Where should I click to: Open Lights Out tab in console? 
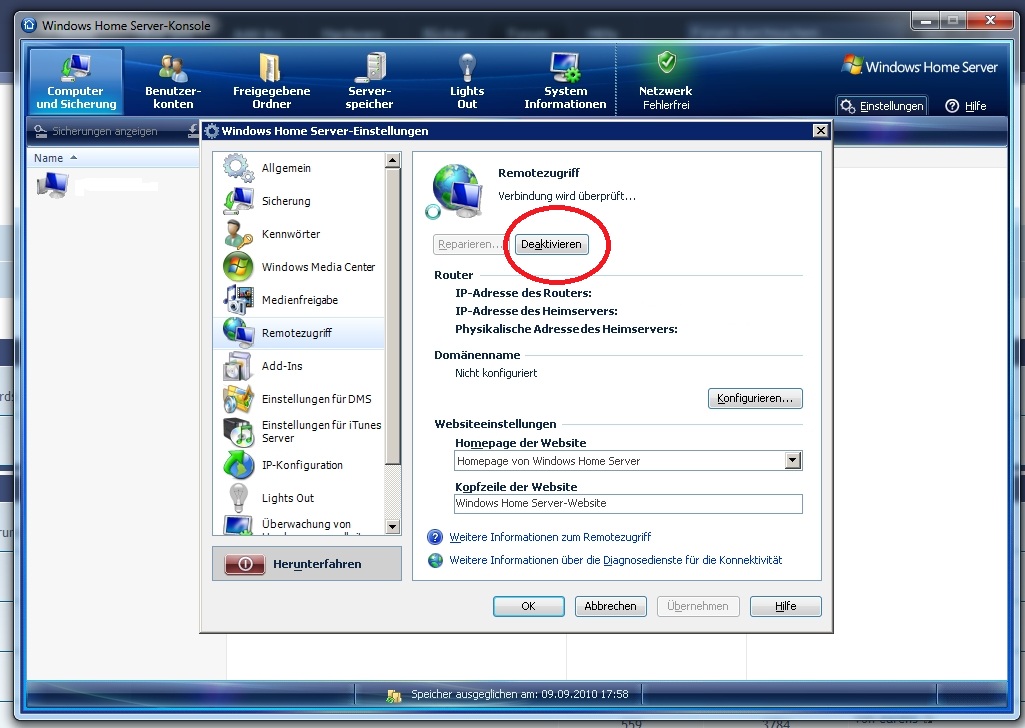(467, 81)
